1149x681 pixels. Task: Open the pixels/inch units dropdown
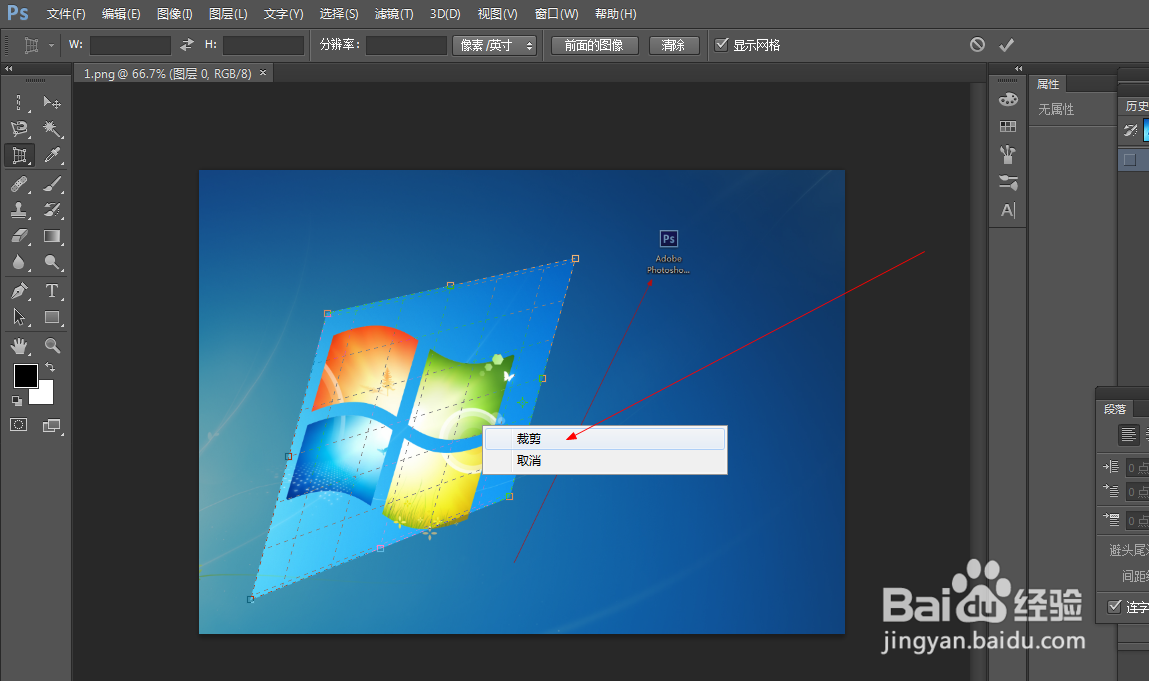(495, 45)
